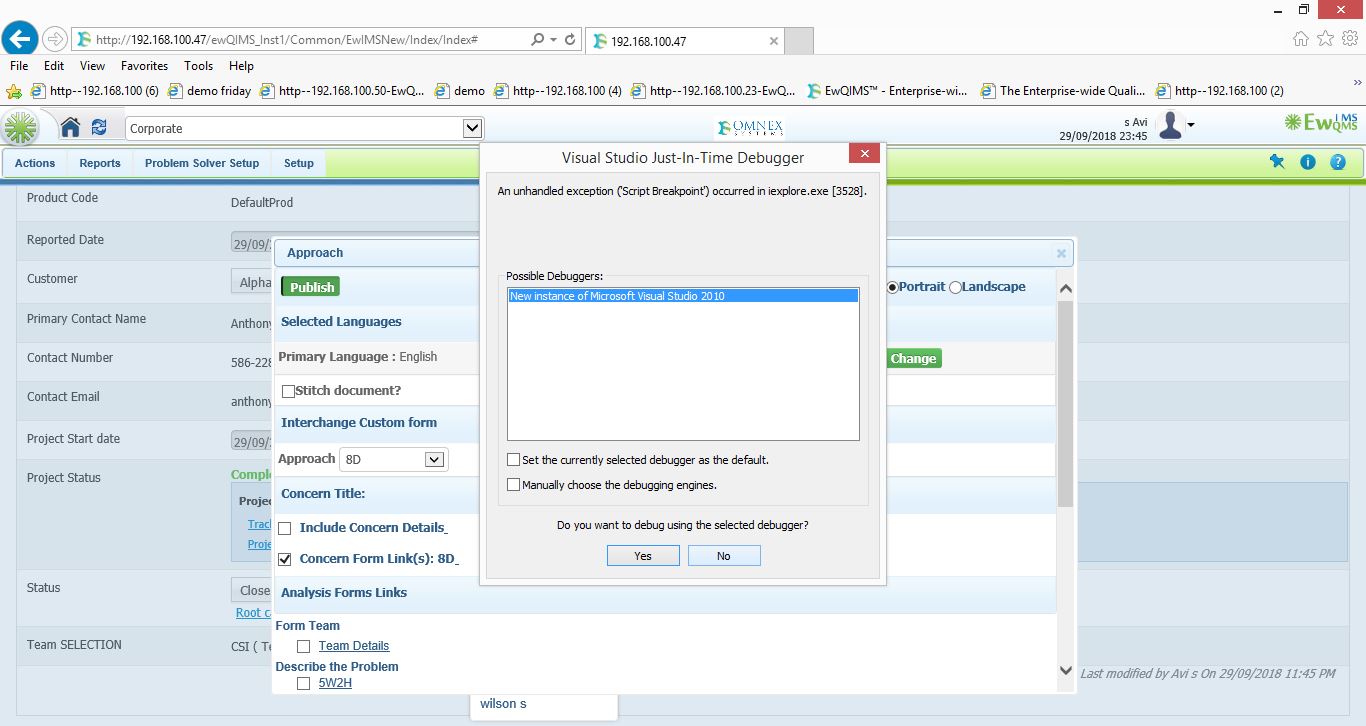
Task: Open the info icon in green toolbar
Action: point(1307,162)
